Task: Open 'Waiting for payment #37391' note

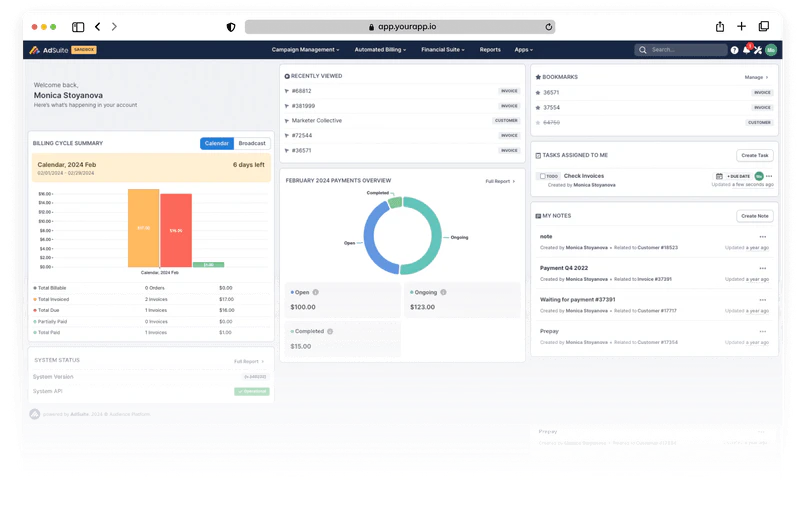Action: 578,300
